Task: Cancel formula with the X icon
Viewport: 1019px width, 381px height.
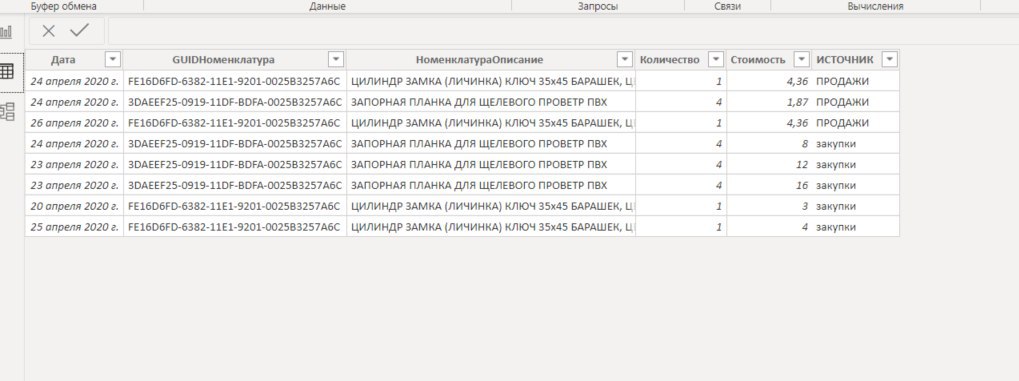Action: (49, 31)
